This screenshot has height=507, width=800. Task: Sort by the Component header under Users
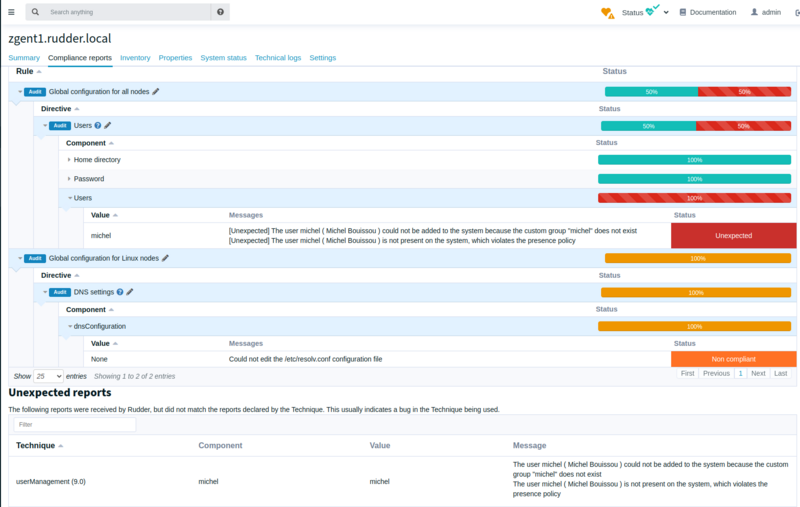(90, 143)
